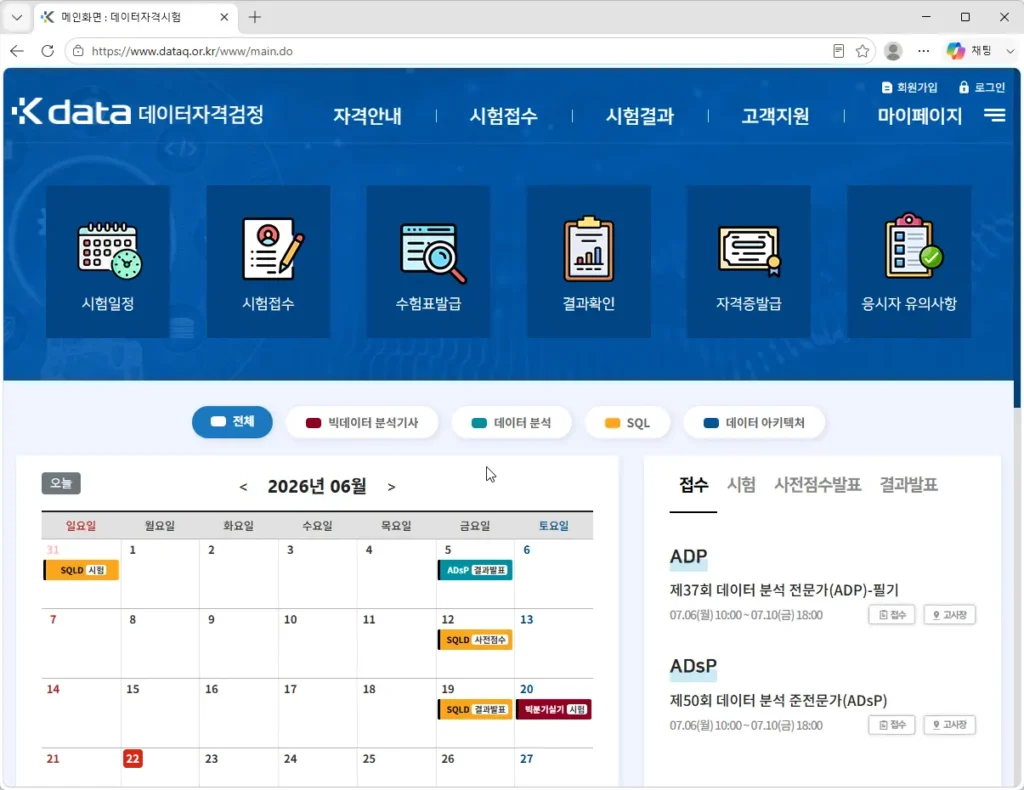The image size is (1024, 790).
Task: Reload the page with refresh icon
Action: point(48,51)
